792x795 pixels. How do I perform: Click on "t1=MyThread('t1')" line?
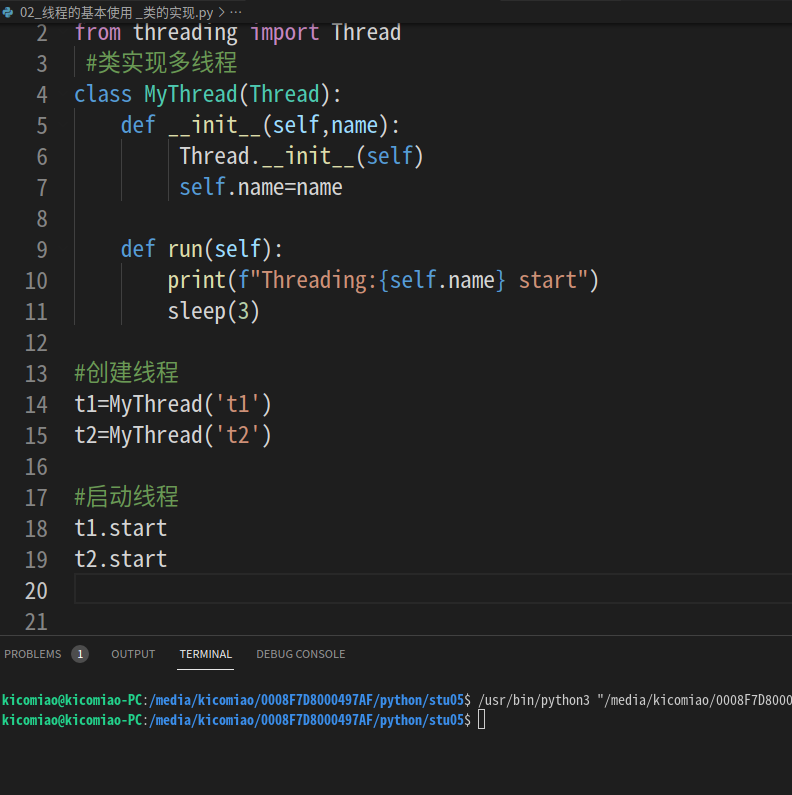pos(173,405)
